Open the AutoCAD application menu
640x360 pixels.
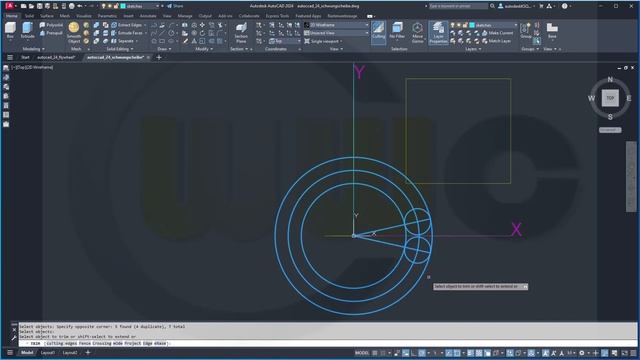(9, 6)
